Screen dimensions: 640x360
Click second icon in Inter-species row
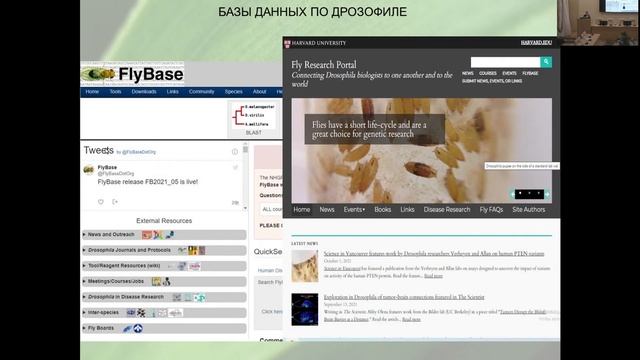point(141,313)
